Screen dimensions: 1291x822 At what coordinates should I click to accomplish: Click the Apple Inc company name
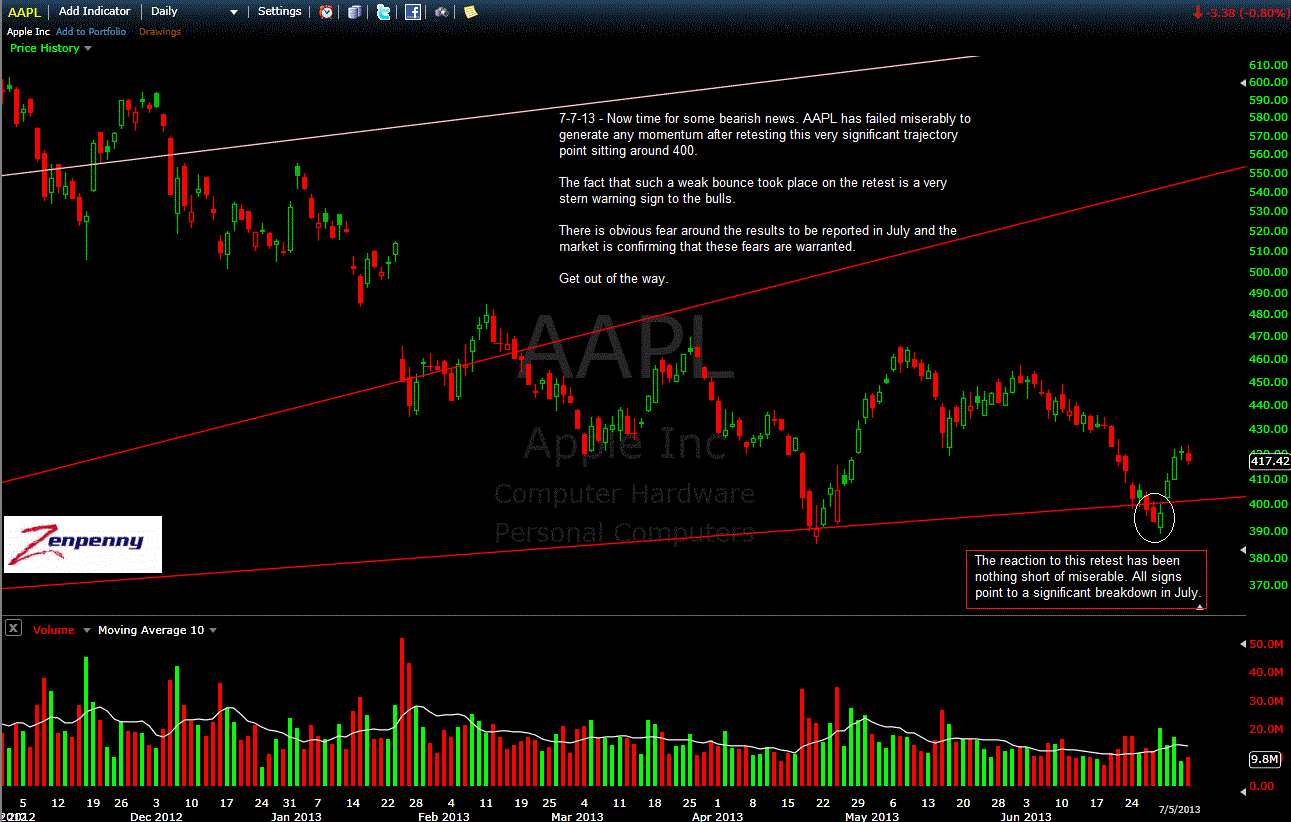(x=27, y=32)
